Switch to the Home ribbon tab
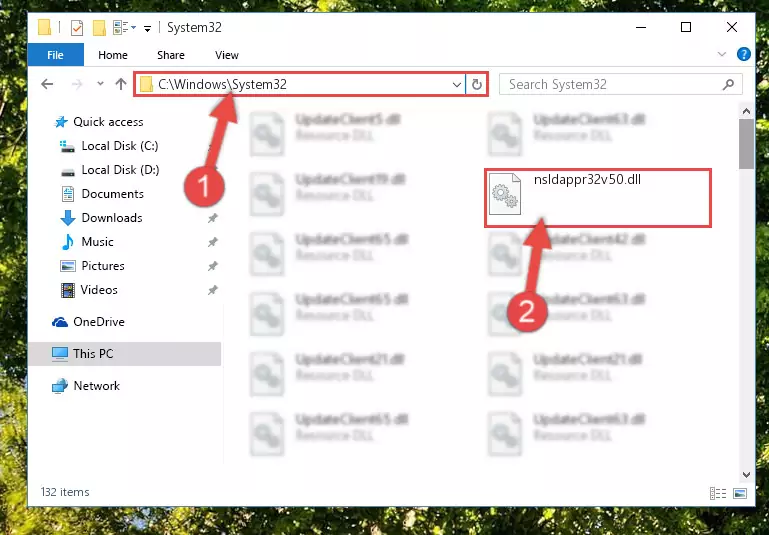Viewport: 769px width, 535px height. coord(113,55)
